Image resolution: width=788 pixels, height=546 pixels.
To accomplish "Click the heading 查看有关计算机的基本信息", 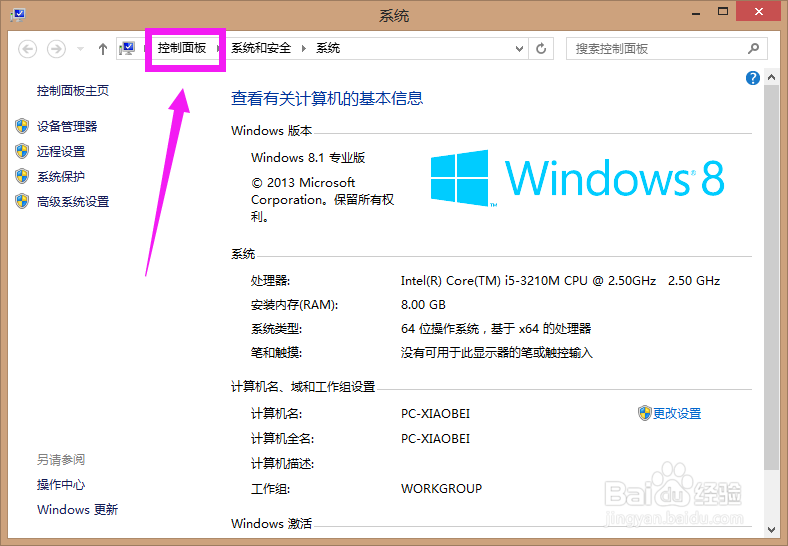I will point(327,98).
